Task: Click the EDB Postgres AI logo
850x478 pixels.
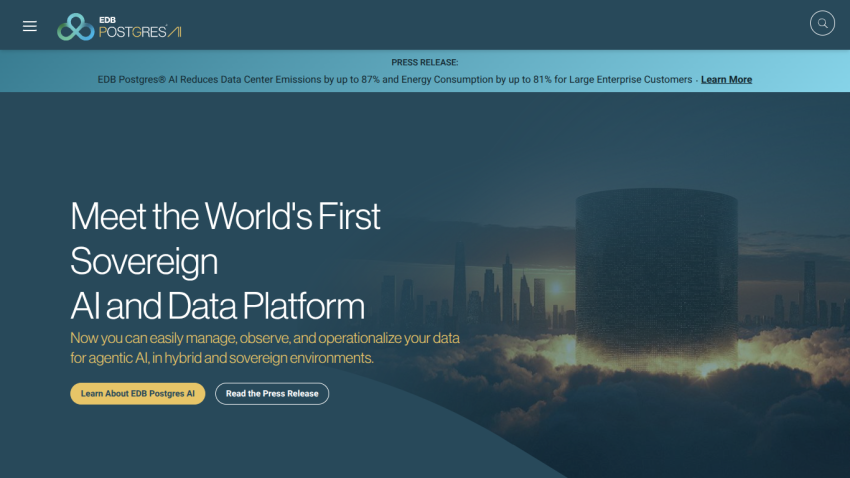Action: (x=119, y=27)
